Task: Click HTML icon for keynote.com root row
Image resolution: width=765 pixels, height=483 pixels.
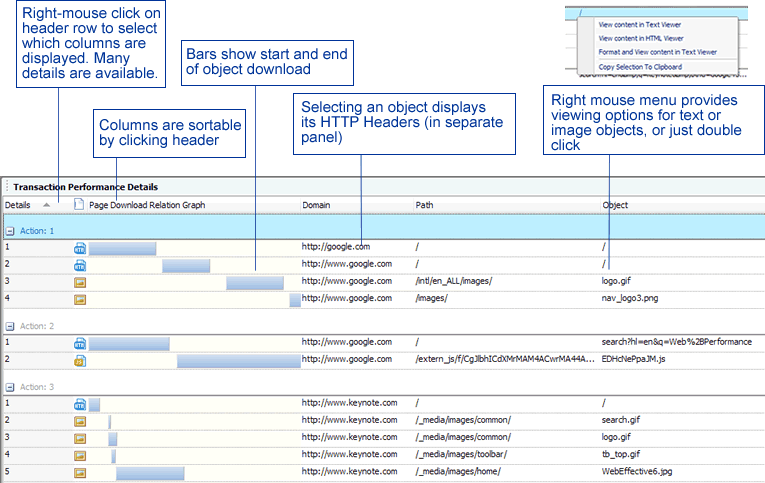Action: point(80,405)
